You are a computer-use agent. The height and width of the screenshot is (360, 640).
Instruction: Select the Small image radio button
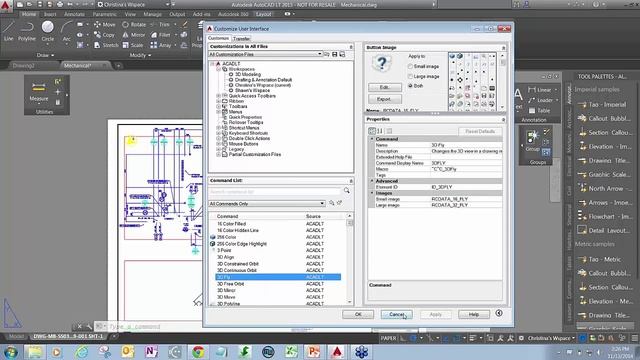410,67
